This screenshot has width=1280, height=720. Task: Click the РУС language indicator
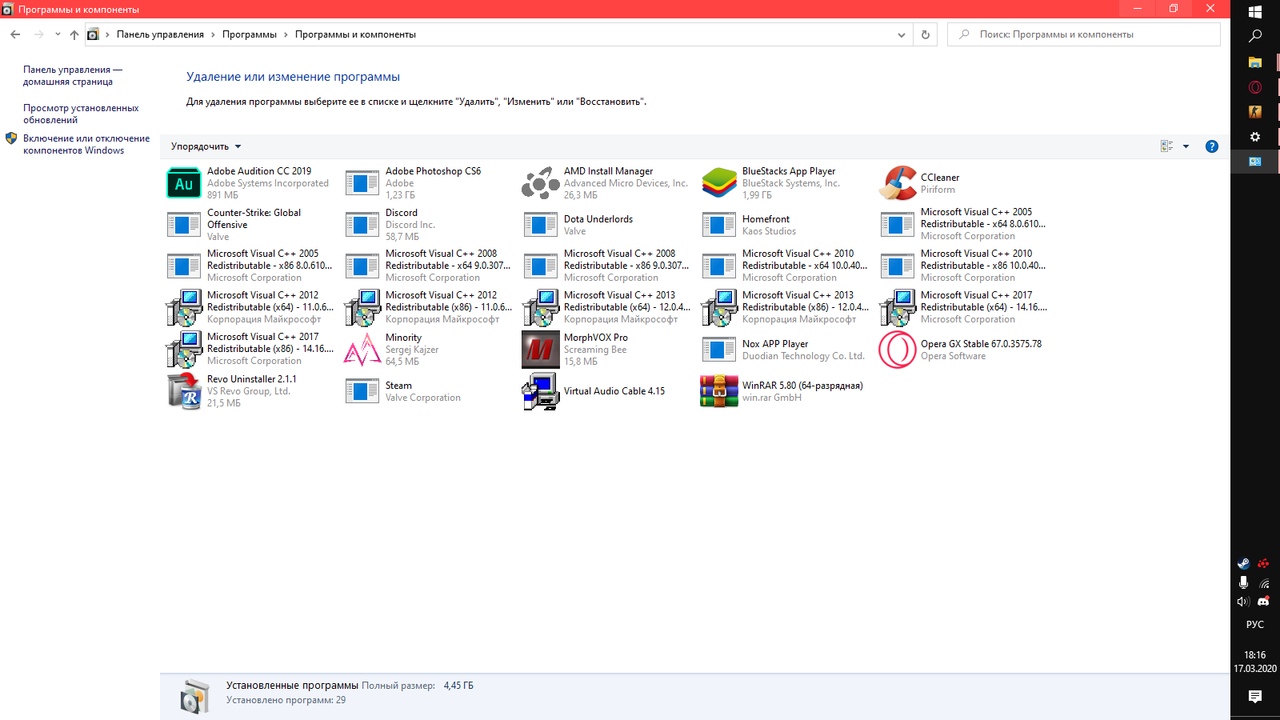tap(1255, 624)
